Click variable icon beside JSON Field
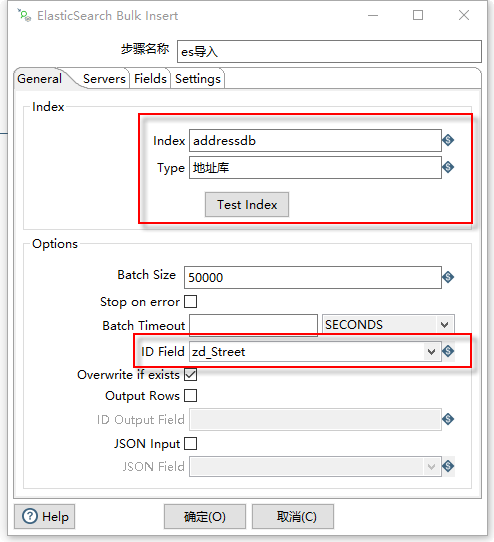This screenshot has width=494, height=542. (x=448, y=466)
